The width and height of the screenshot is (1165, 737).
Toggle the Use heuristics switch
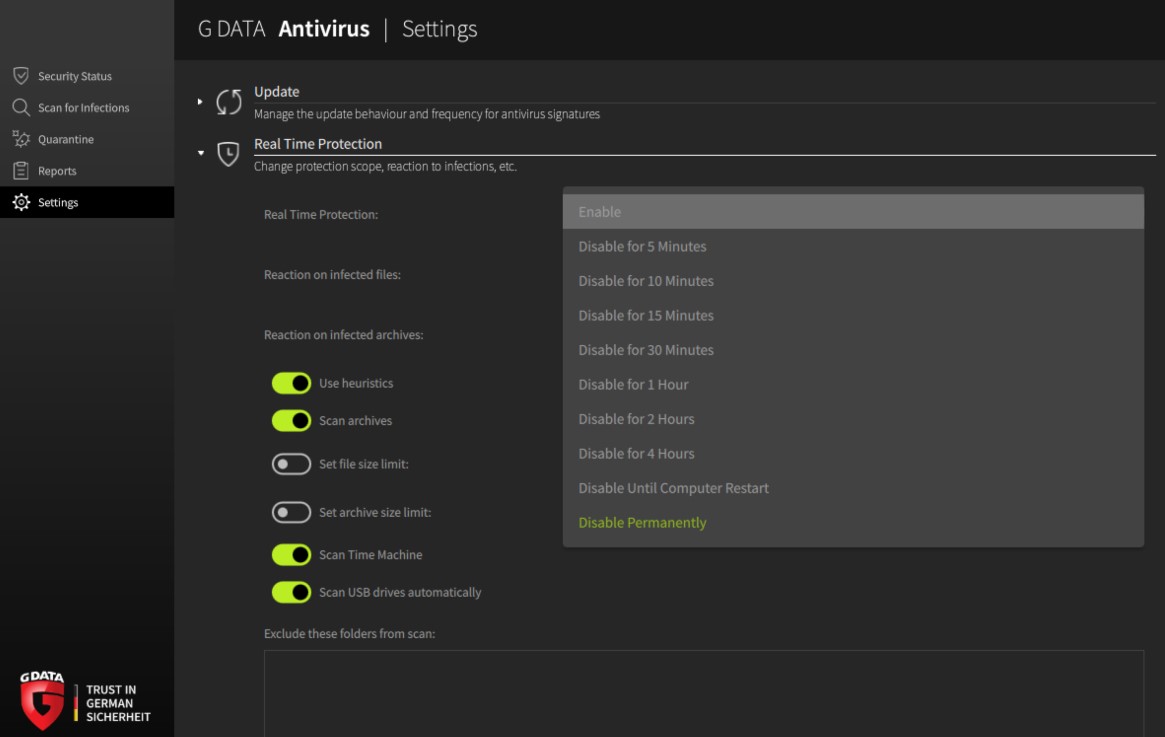coord(291,383)
